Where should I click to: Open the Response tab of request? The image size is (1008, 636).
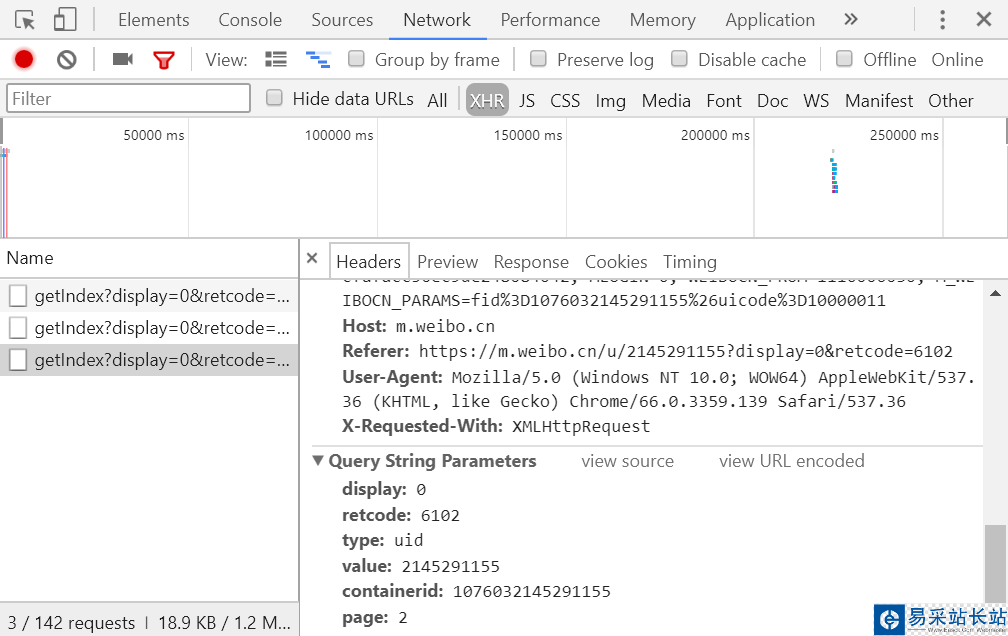pyautogui.click(x=531, y=262)
